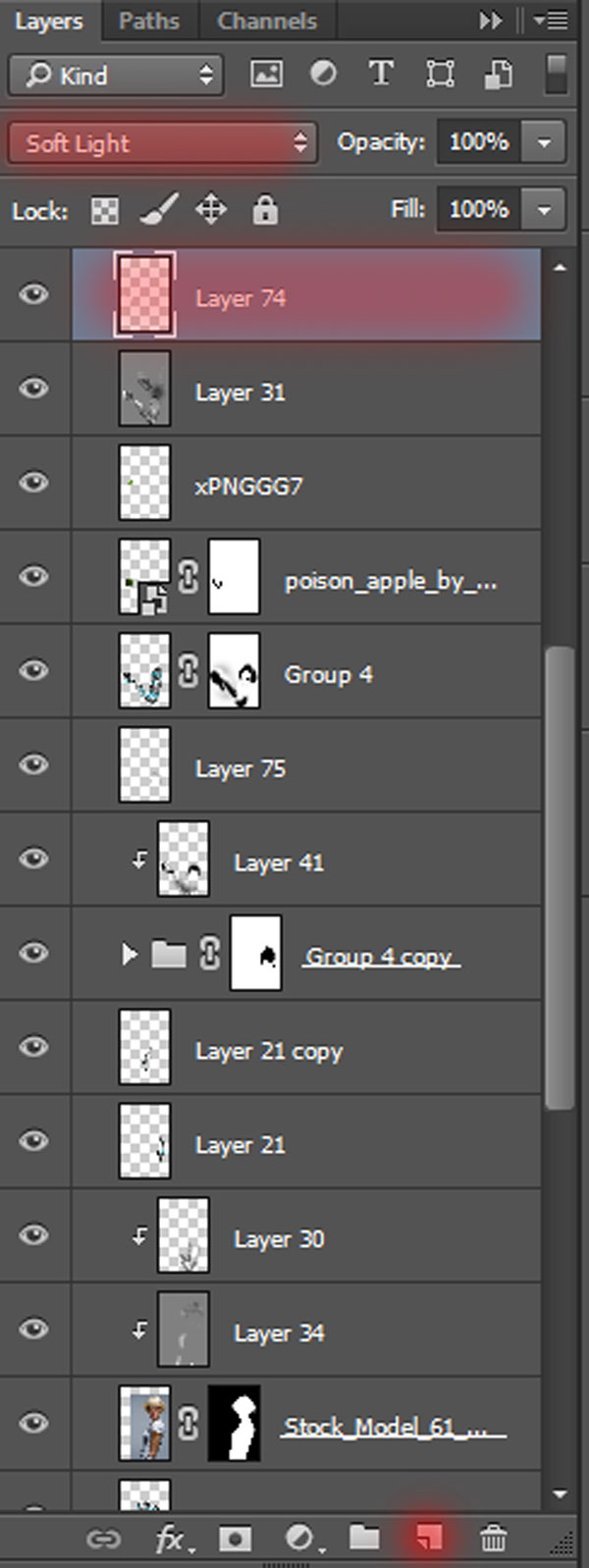Viewport: 589px width, 1568px height.
Task: Create a new group folder
Action: [364, 1537]
